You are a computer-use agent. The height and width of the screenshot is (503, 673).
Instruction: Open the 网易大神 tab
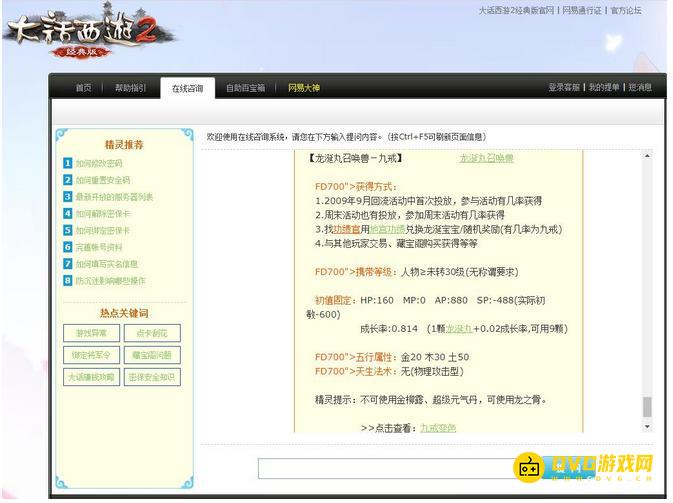pos(304,88)
